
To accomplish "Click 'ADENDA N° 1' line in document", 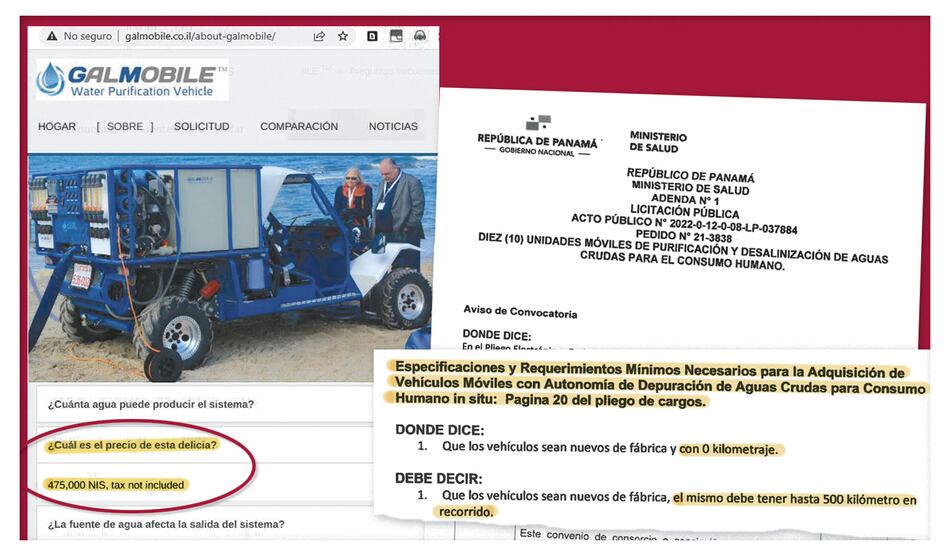I will (x=685, y=199).
